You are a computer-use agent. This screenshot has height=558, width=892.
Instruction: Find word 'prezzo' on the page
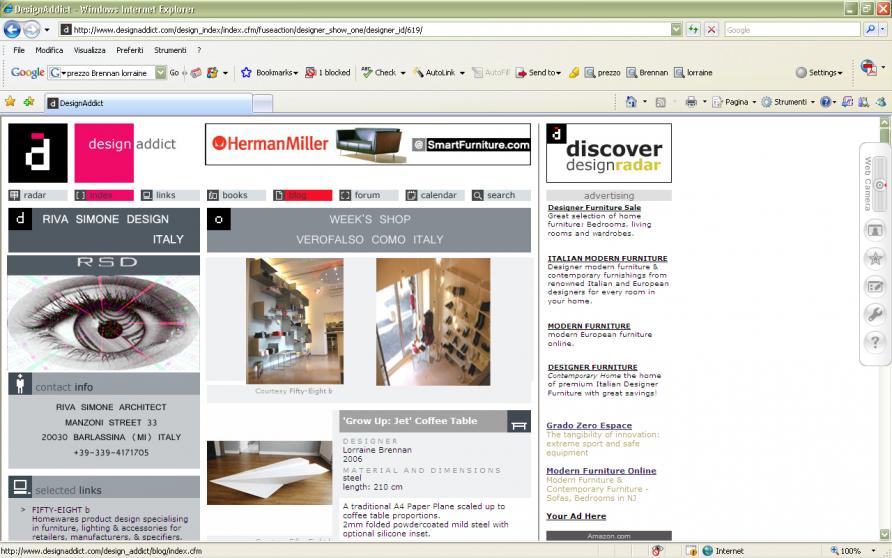[x=602, y=72]
